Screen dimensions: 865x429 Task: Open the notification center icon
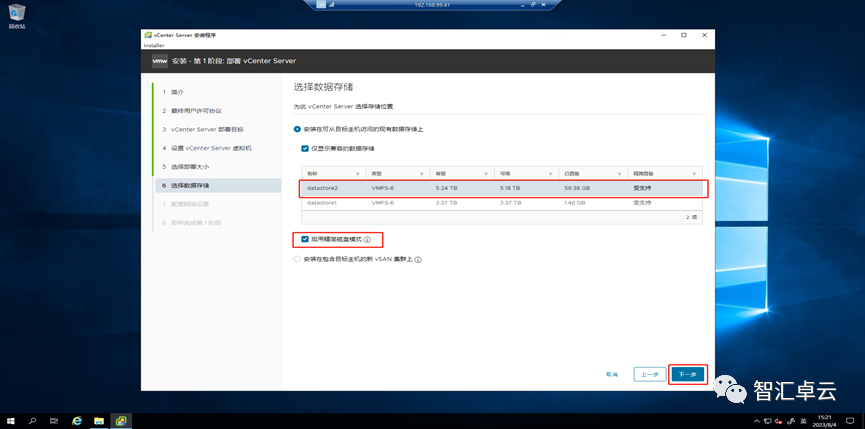coord(850,421)
